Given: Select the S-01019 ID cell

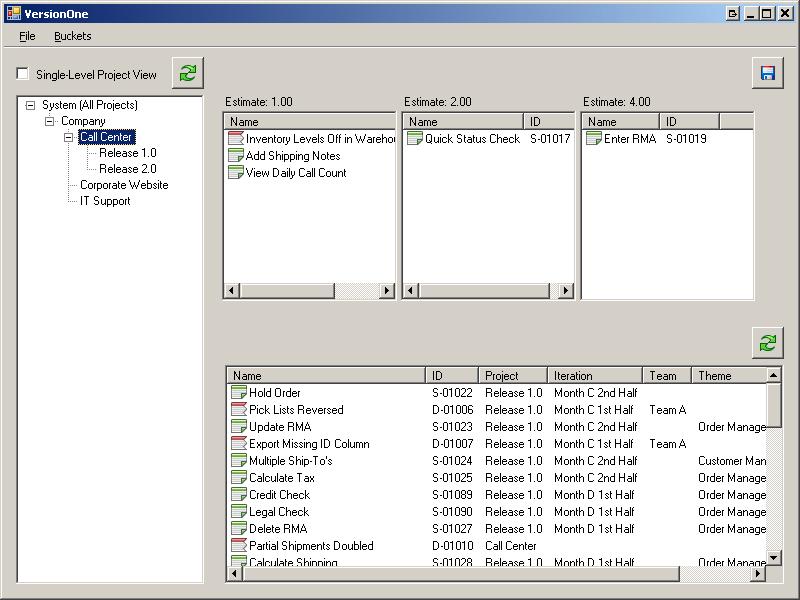Looking at the screenshot, I should pos(686,138).
